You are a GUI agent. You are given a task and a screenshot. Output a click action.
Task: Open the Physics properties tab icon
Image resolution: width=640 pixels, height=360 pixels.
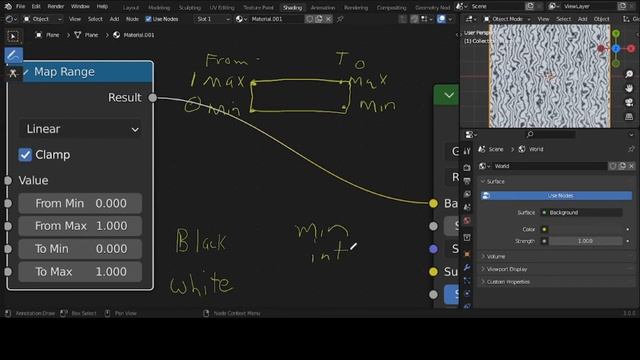467,293
